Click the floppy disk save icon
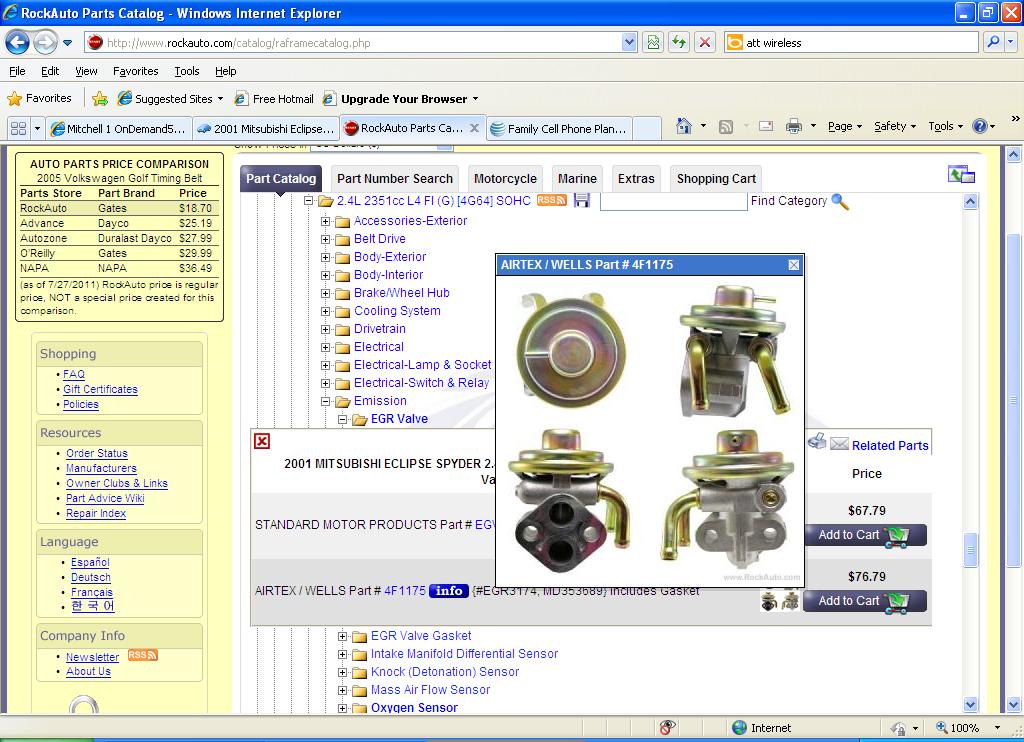The width and height of the screenshot is (1024, 742). pyautogui.click(x=581, y=201)
